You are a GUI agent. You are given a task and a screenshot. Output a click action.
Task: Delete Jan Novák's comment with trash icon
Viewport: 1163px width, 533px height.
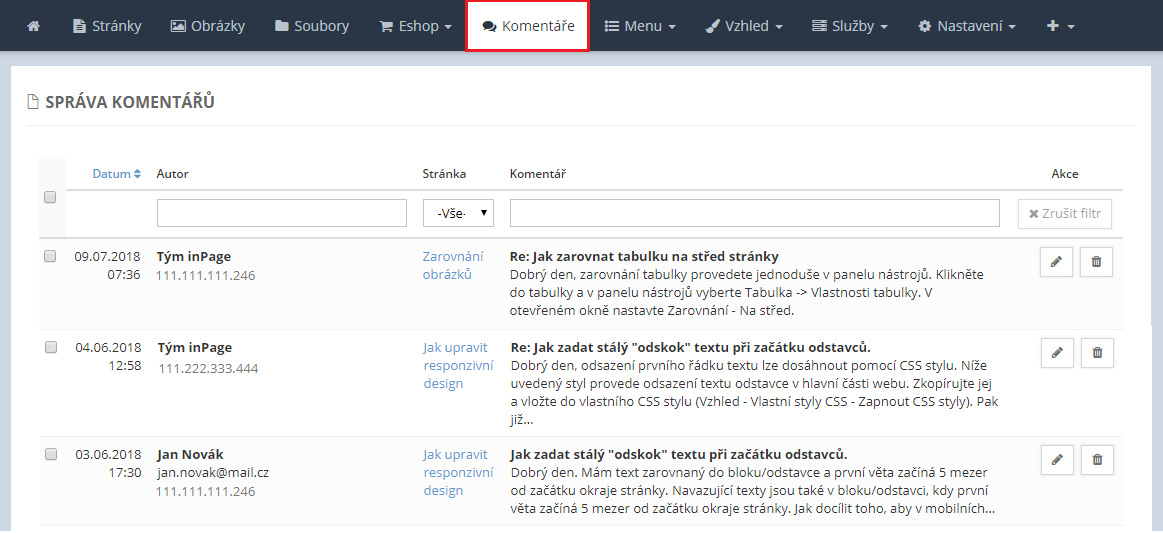pos(1096,460)
